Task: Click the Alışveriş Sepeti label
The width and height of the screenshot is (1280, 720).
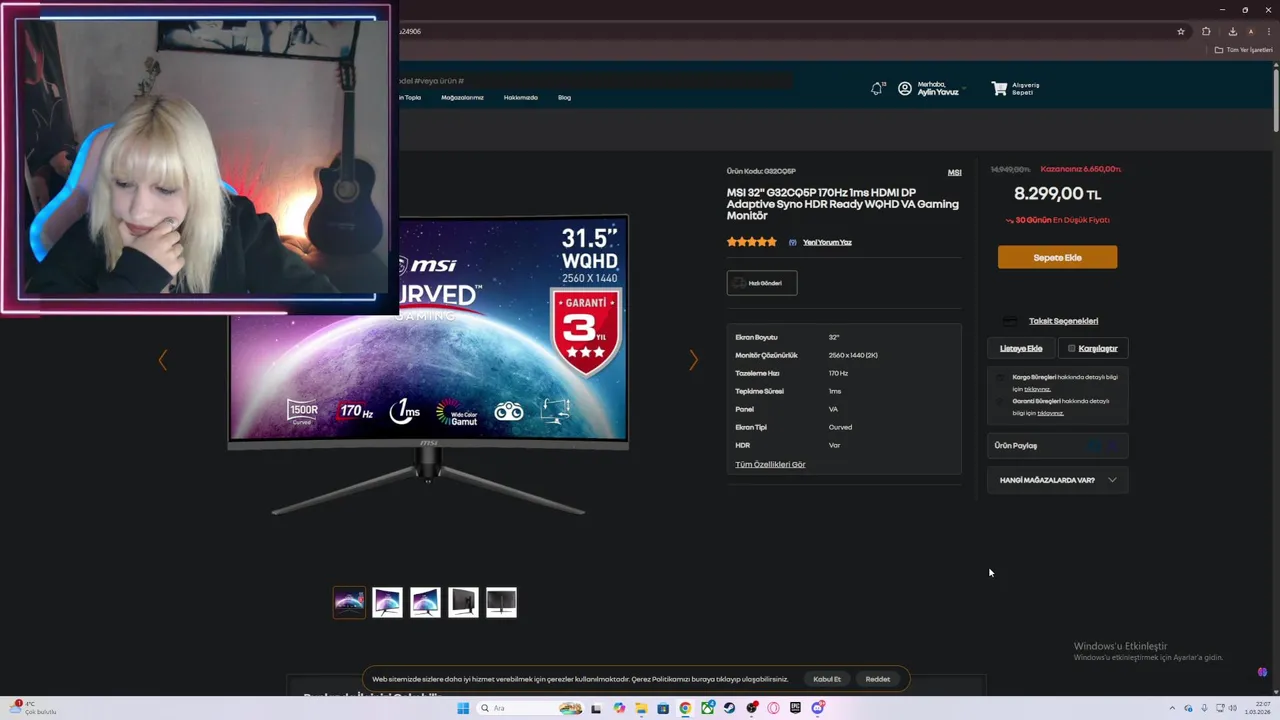Action: tap(1025, 88)
